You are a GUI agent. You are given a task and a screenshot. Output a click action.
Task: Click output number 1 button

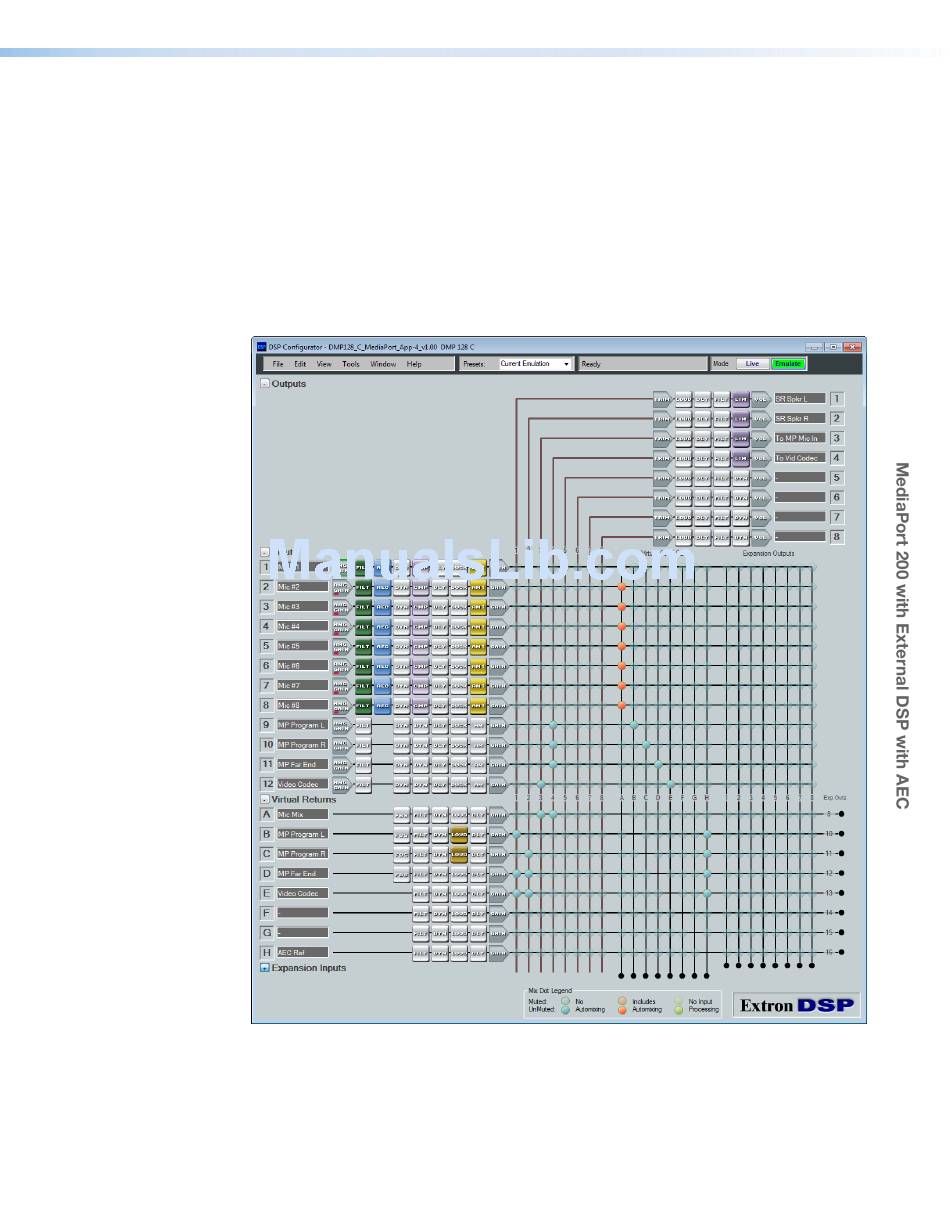pyautogui.click(x=837, y=399)
